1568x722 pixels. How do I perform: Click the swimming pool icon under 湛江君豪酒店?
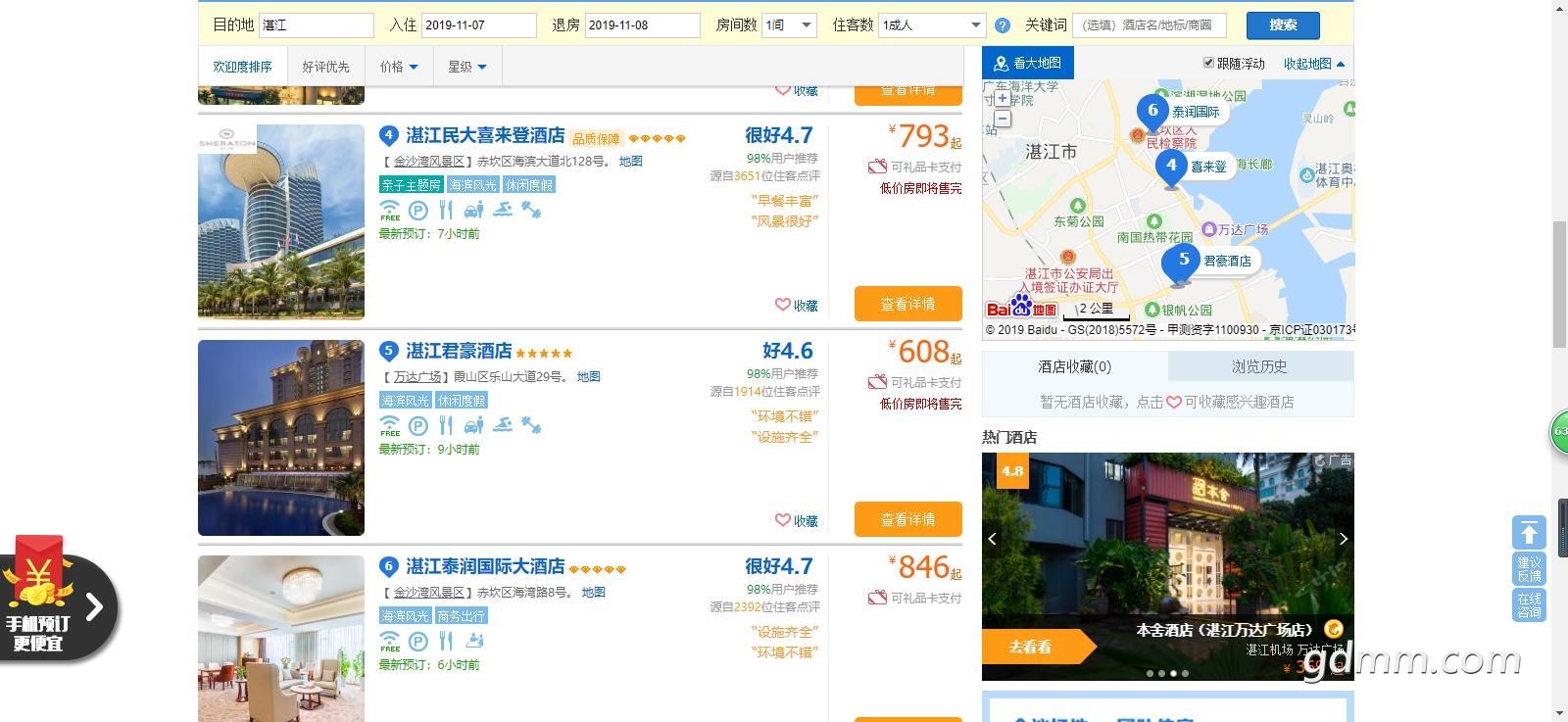point(503,425)
